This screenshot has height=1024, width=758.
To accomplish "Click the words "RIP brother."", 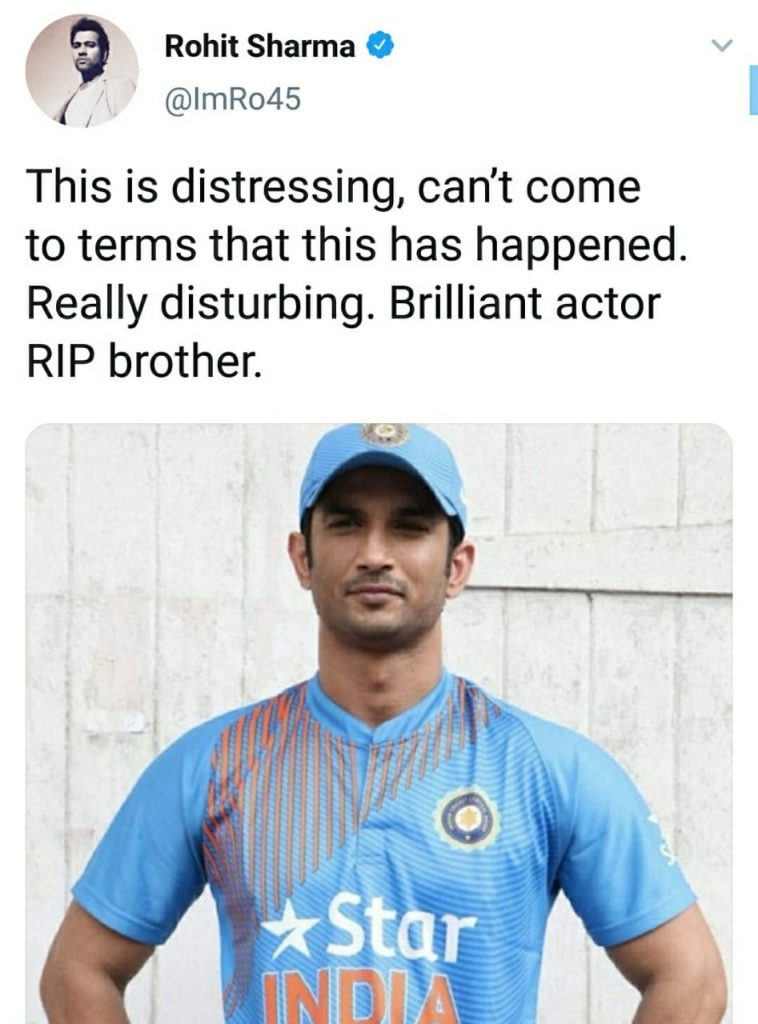I will (x=144, y=361).
